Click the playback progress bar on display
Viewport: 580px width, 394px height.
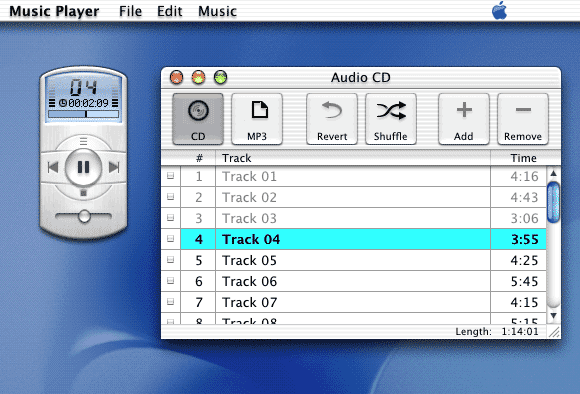pos(83,114)
